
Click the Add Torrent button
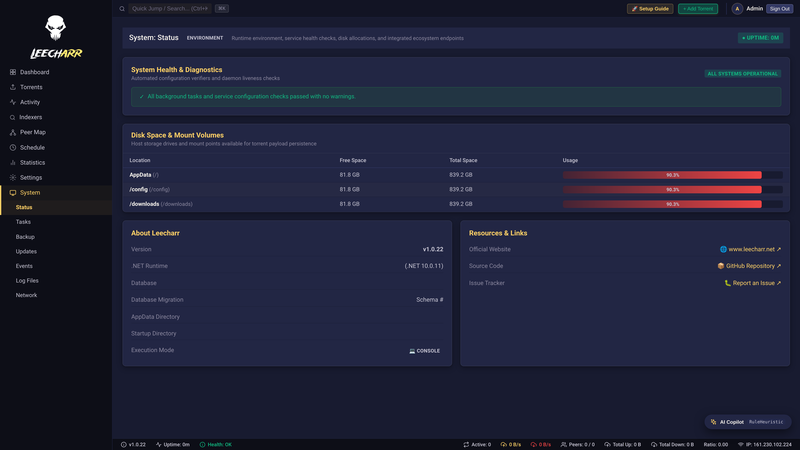[x=698, y=9]
